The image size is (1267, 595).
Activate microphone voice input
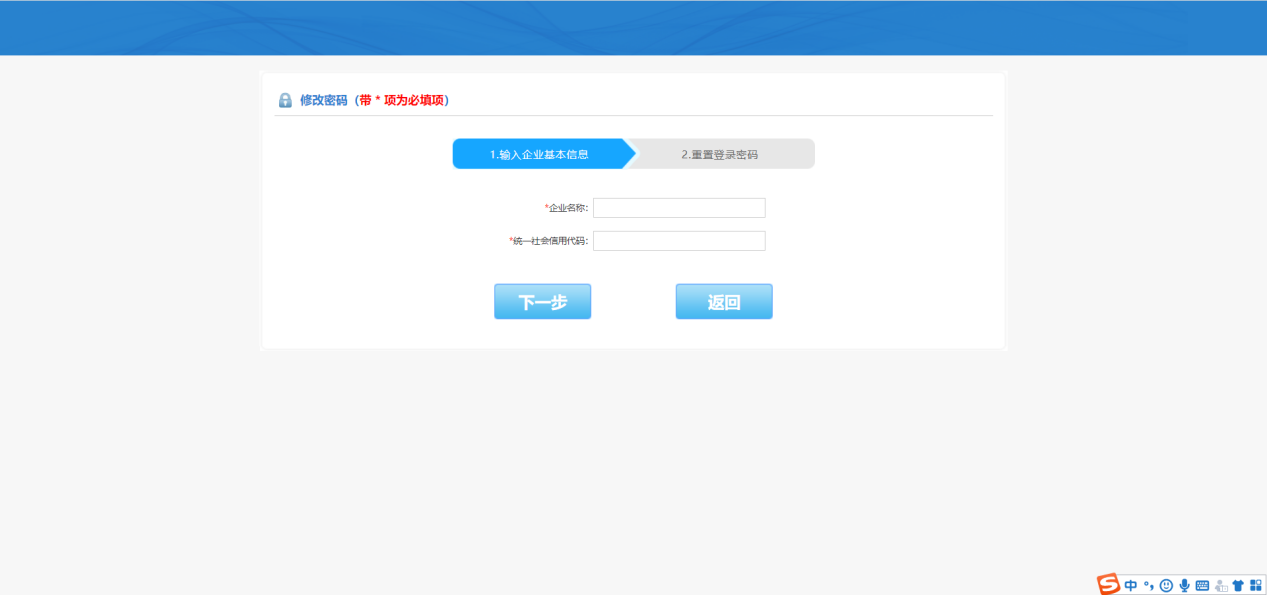[1184, 585]
